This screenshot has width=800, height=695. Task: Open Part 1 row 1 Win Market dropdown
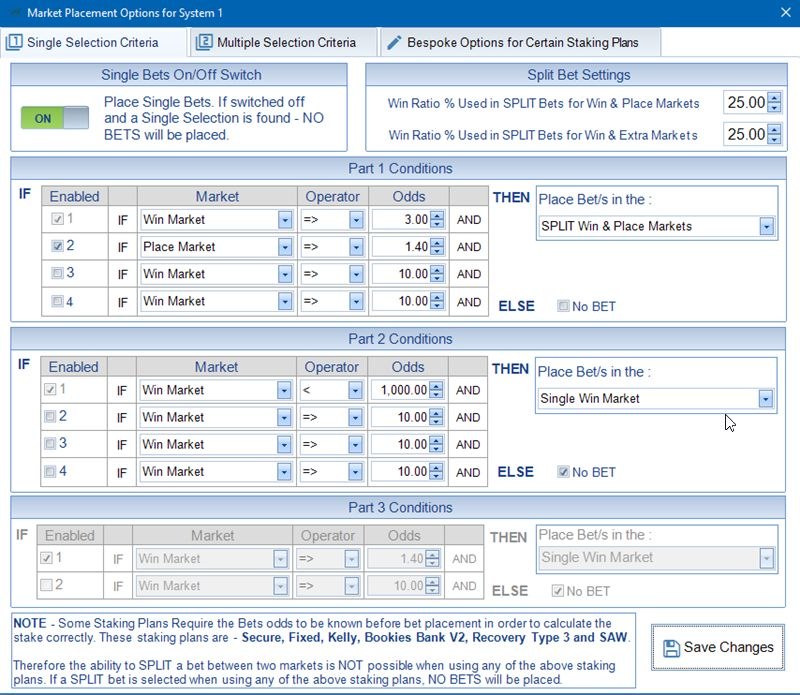285,220
